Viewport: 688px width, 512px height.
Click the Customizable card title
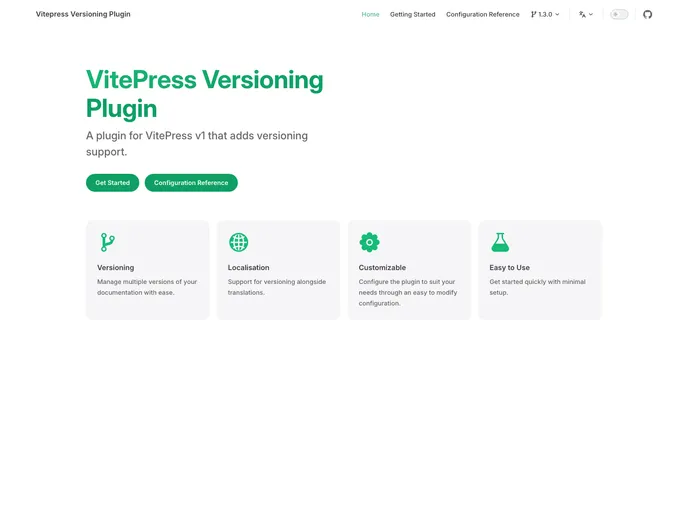(x=382, y=268)
